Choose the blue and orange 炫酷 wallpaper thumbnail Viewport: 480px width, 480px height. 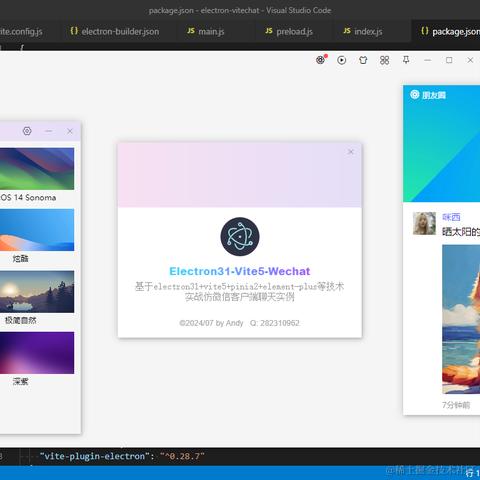(37, 230)
